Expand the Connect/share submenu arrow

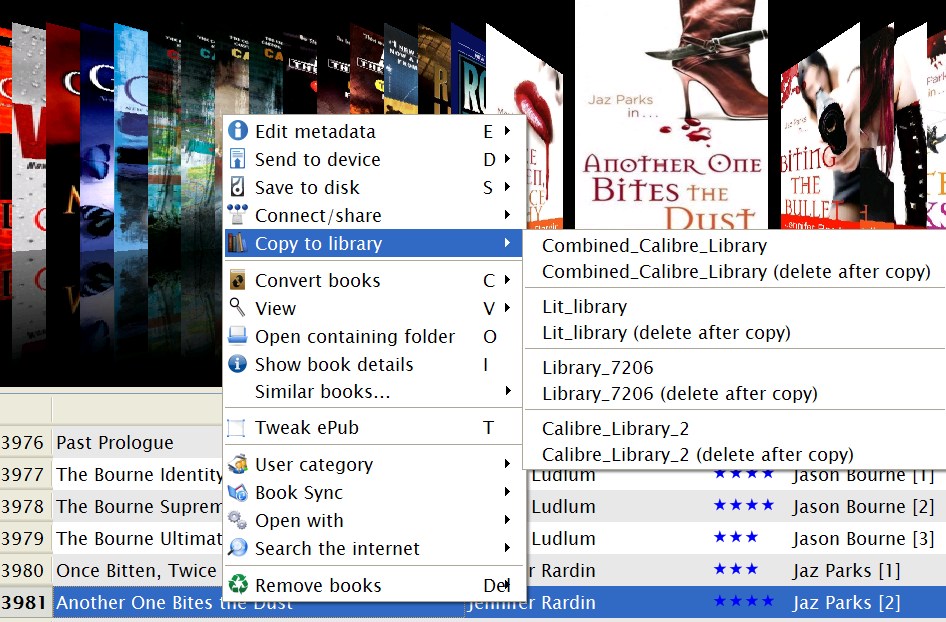tap(507, 214)
